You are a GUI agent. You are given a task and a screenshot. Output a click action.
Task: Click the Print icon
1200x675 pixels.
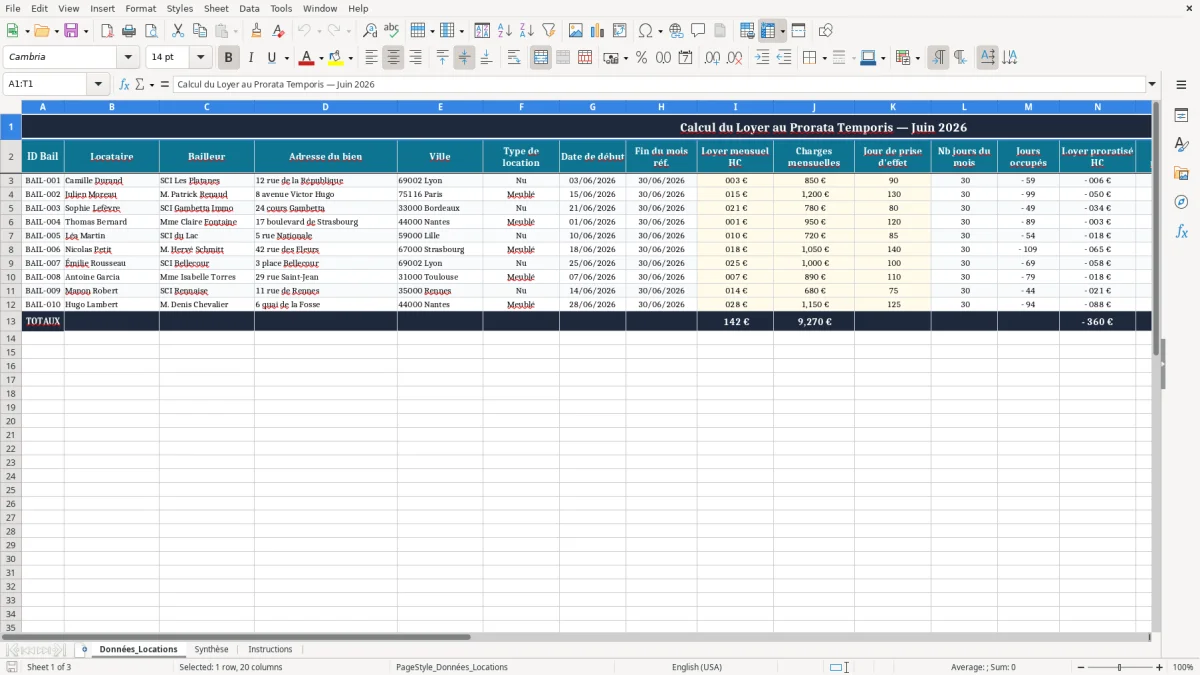[x=129, y=31]
